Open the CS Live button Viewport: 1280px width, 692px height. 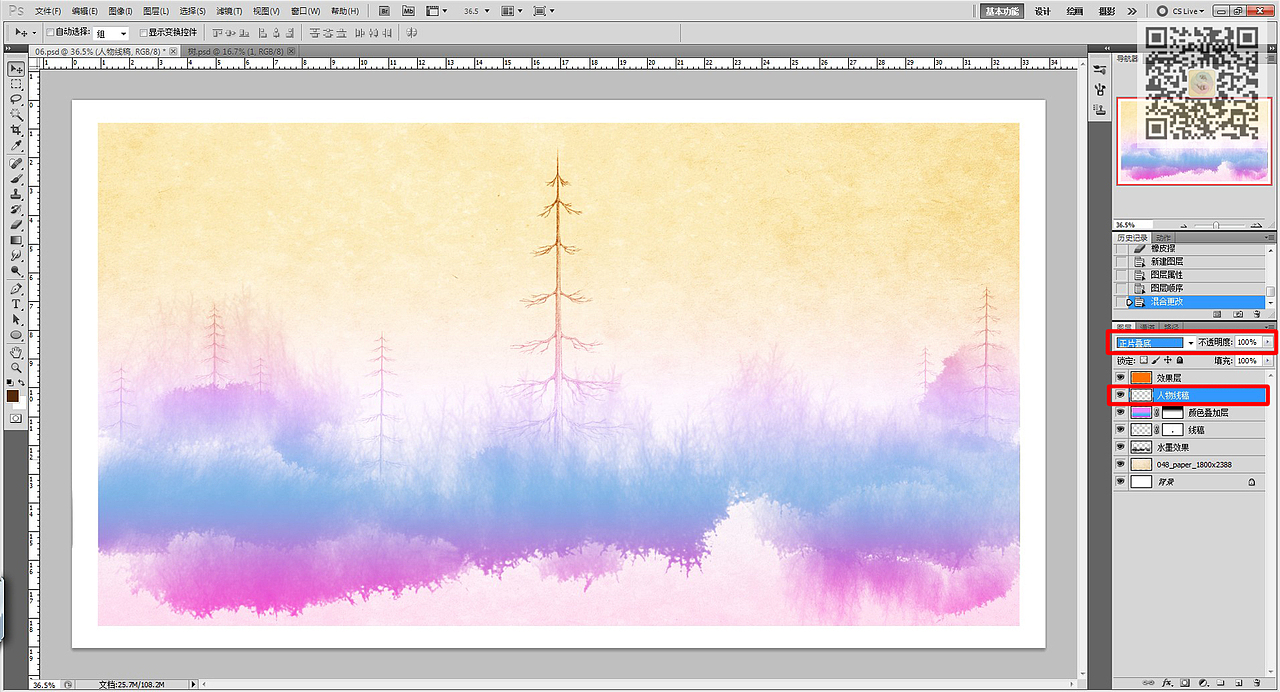(x=1182, y=11)
